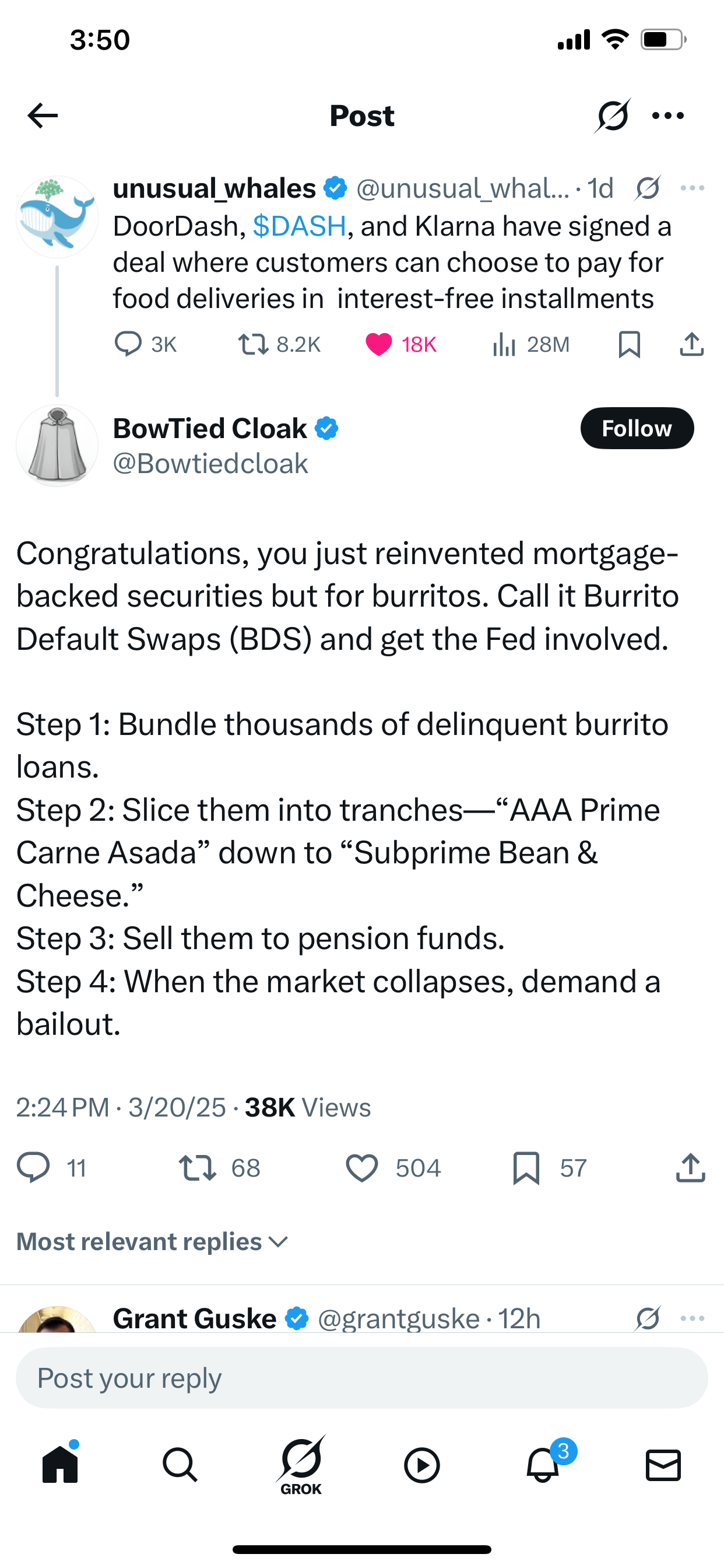The height and width of the screenshot is (1568, 724).
Task: Open three-dot menu on unusual_whales post
Action: (693, 188)
